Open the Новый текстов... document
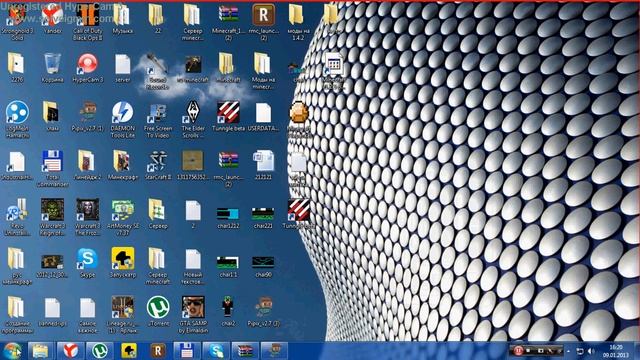The width and height of the screenshot is (640, 360). [193, 266]
